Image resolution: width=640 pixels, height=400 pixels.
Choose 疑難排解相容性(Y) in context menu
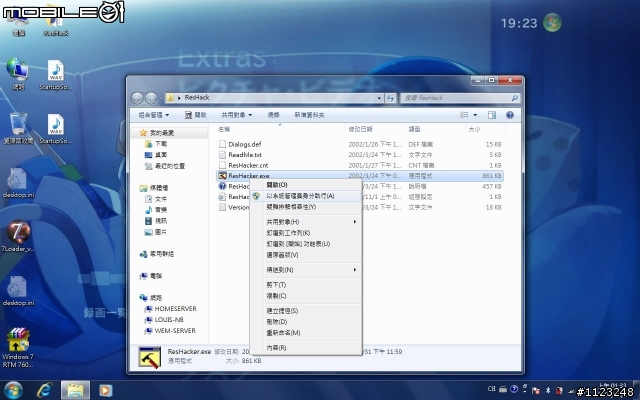point(306,207)
